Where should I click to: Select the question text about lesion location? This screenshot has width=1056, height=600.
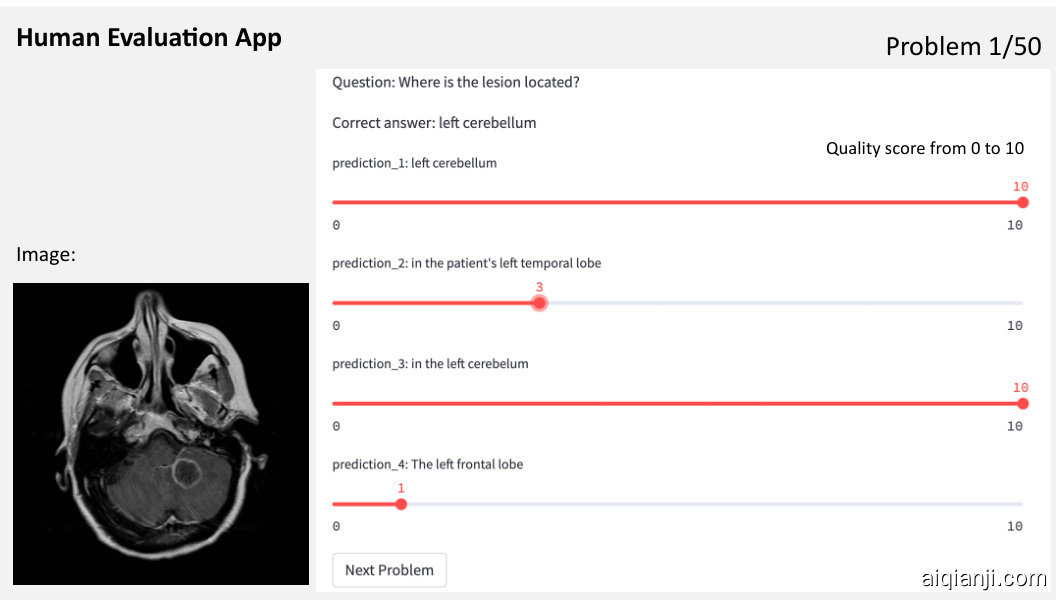coord(456,82)
